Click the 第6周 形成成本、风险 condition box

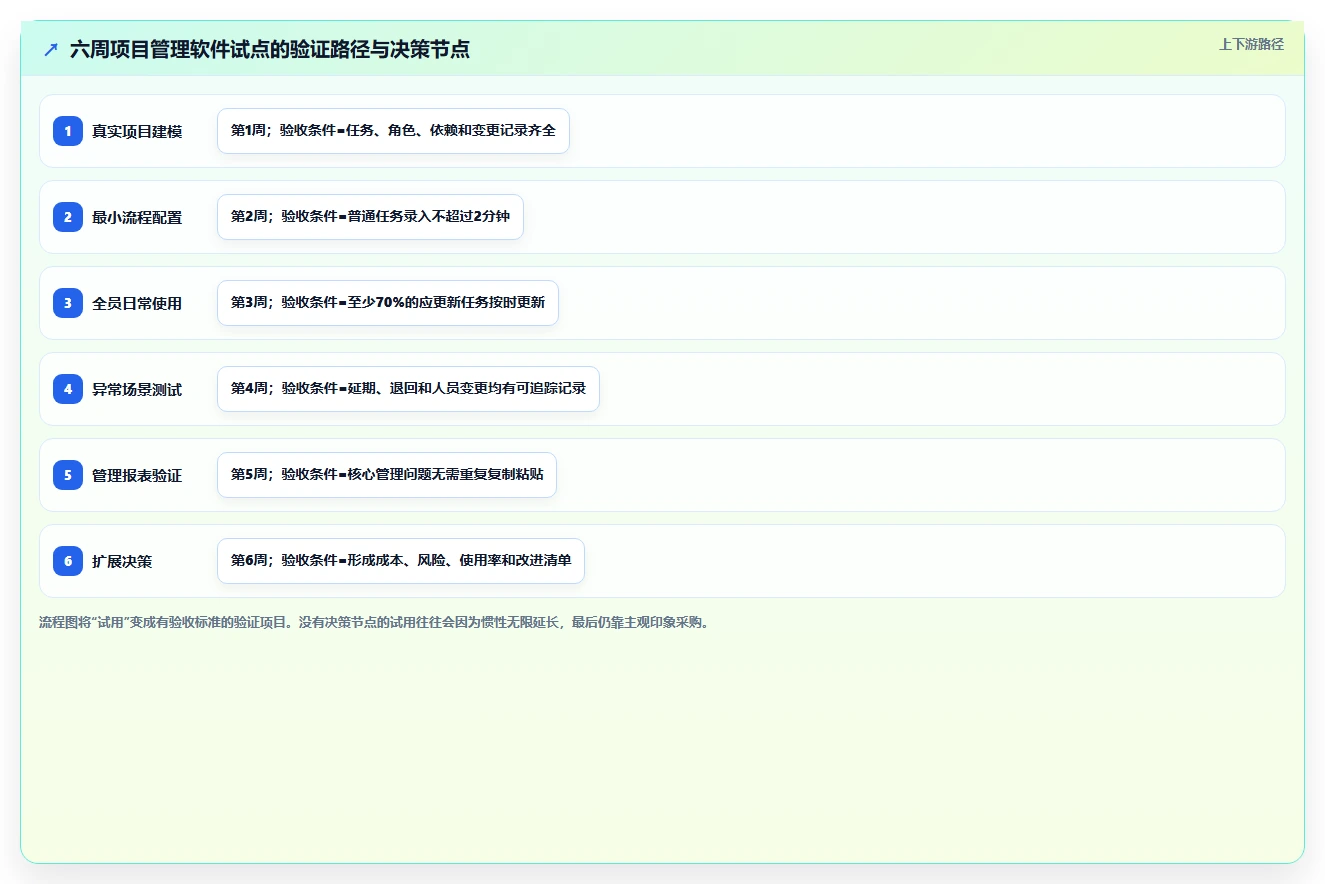click(401, 561)
